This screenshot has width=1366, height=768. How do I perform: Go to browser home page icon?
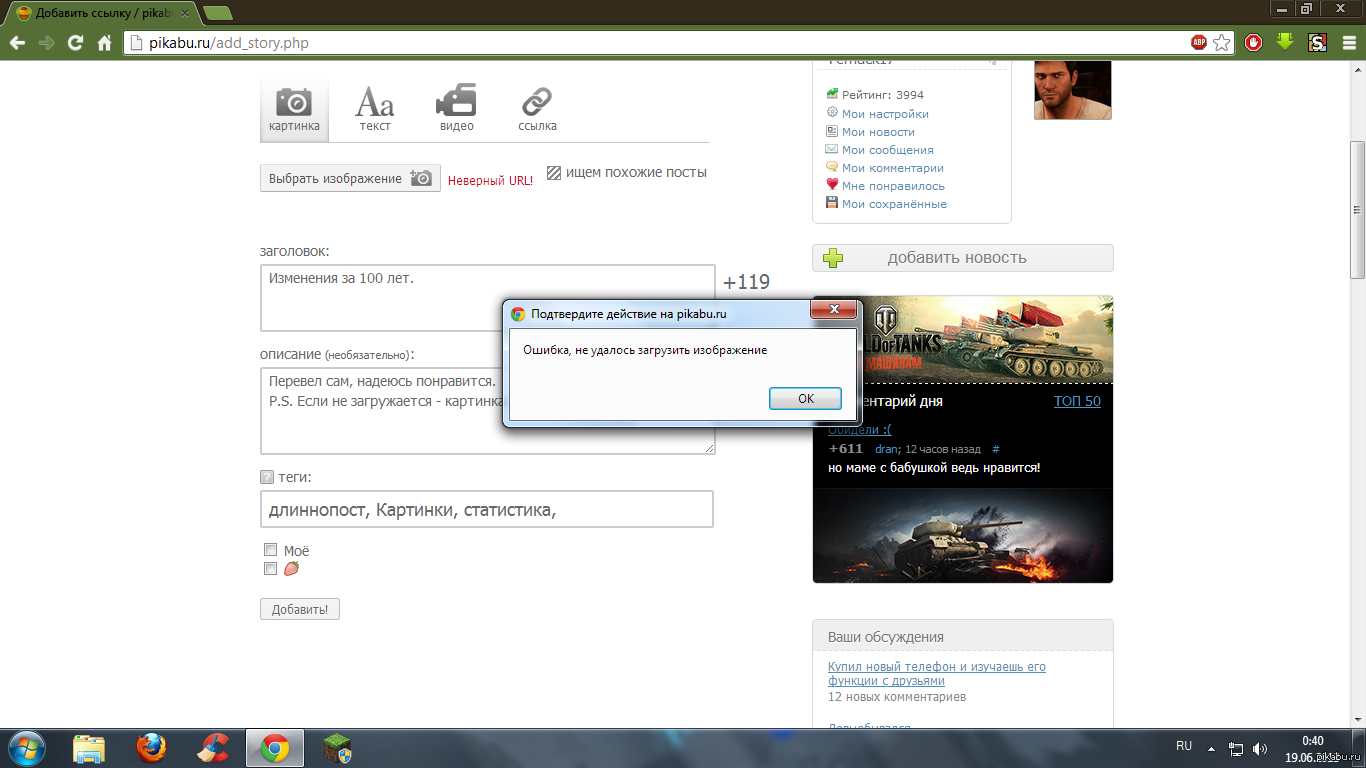[x=104, y=43]
